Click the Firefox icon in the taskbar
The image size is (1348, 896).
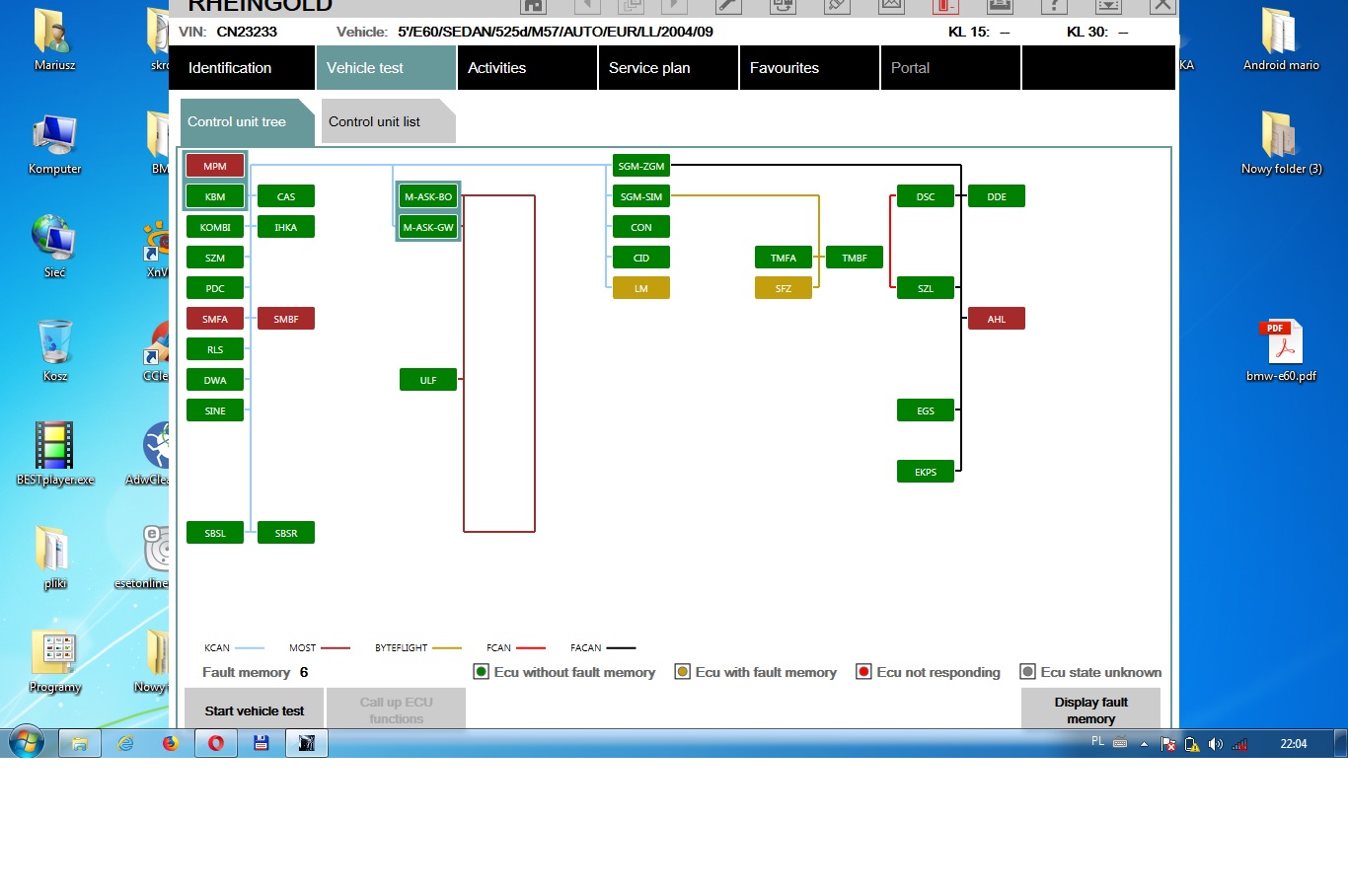pos(171,743)
